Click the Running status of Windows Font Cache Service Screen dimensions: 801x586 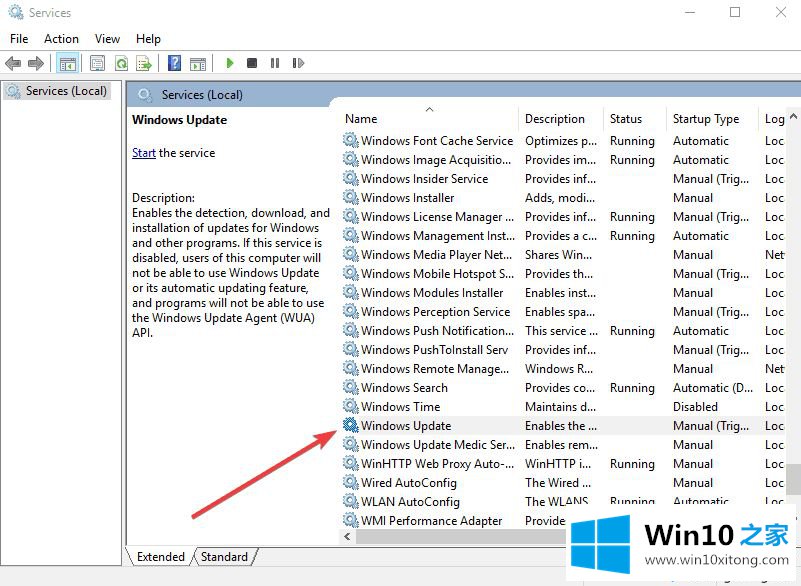(x=632, y=140)
